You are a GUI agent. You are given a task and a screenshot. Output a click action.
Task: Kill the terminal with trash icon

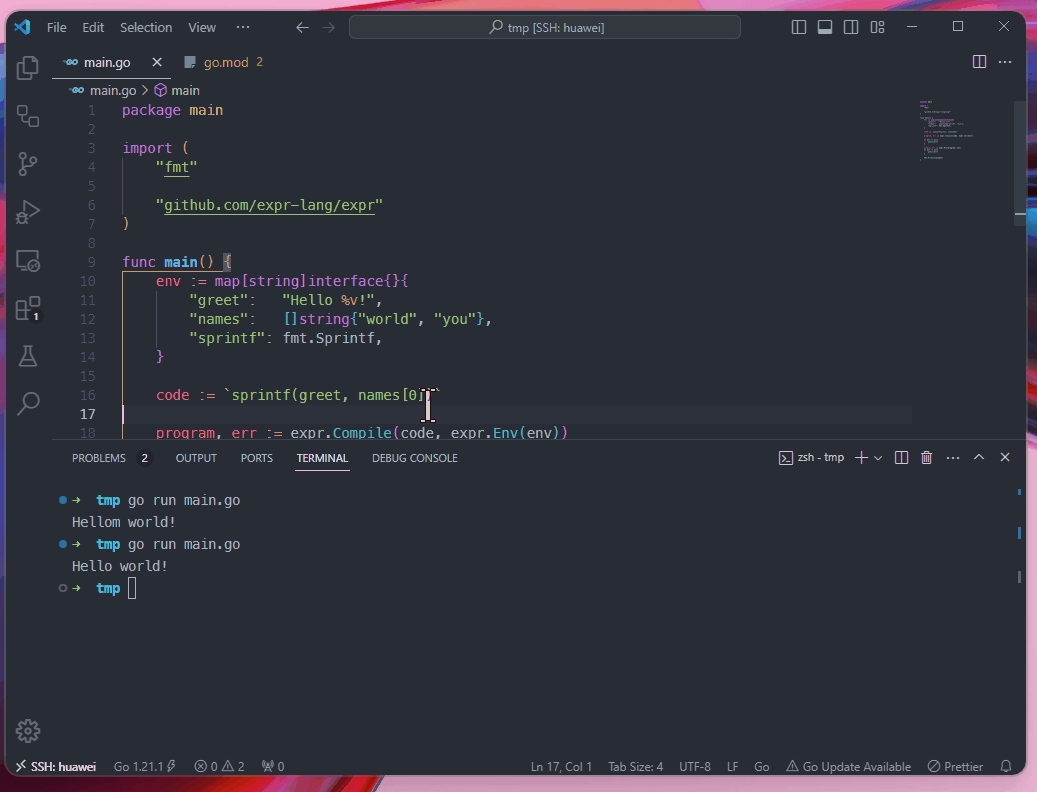click(x=926, y=458)
